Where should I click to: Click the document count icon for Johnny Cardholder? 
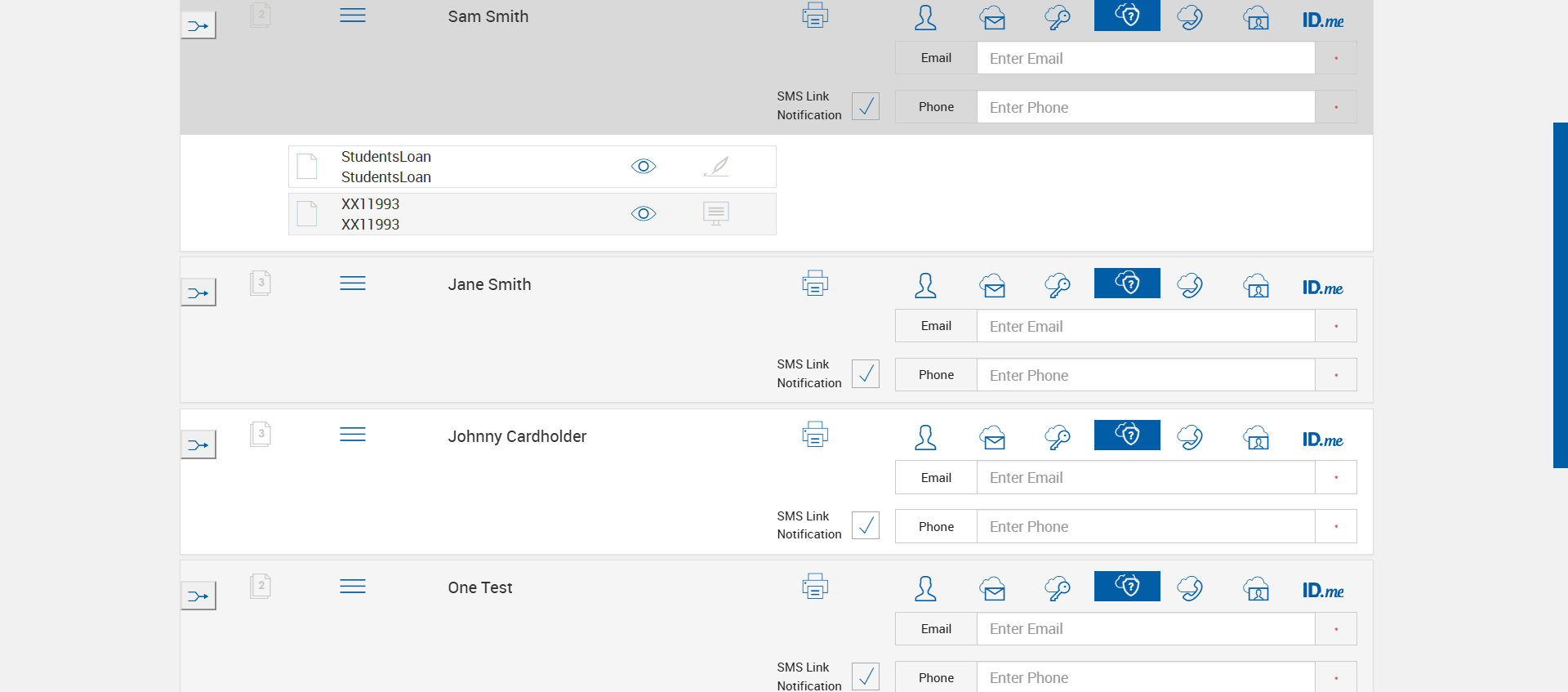point(261,434)
